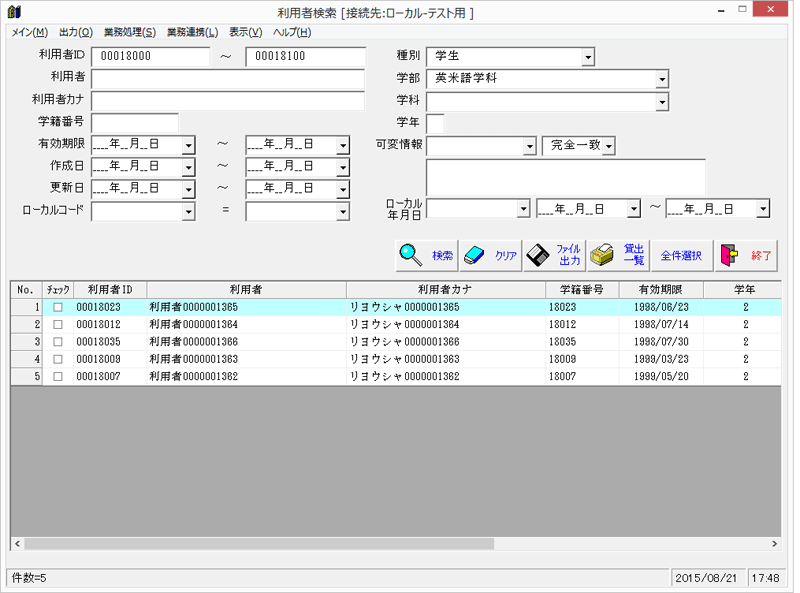Click the scrollbar left arrow
Screen dimensions: 800x593
[17, 544]
